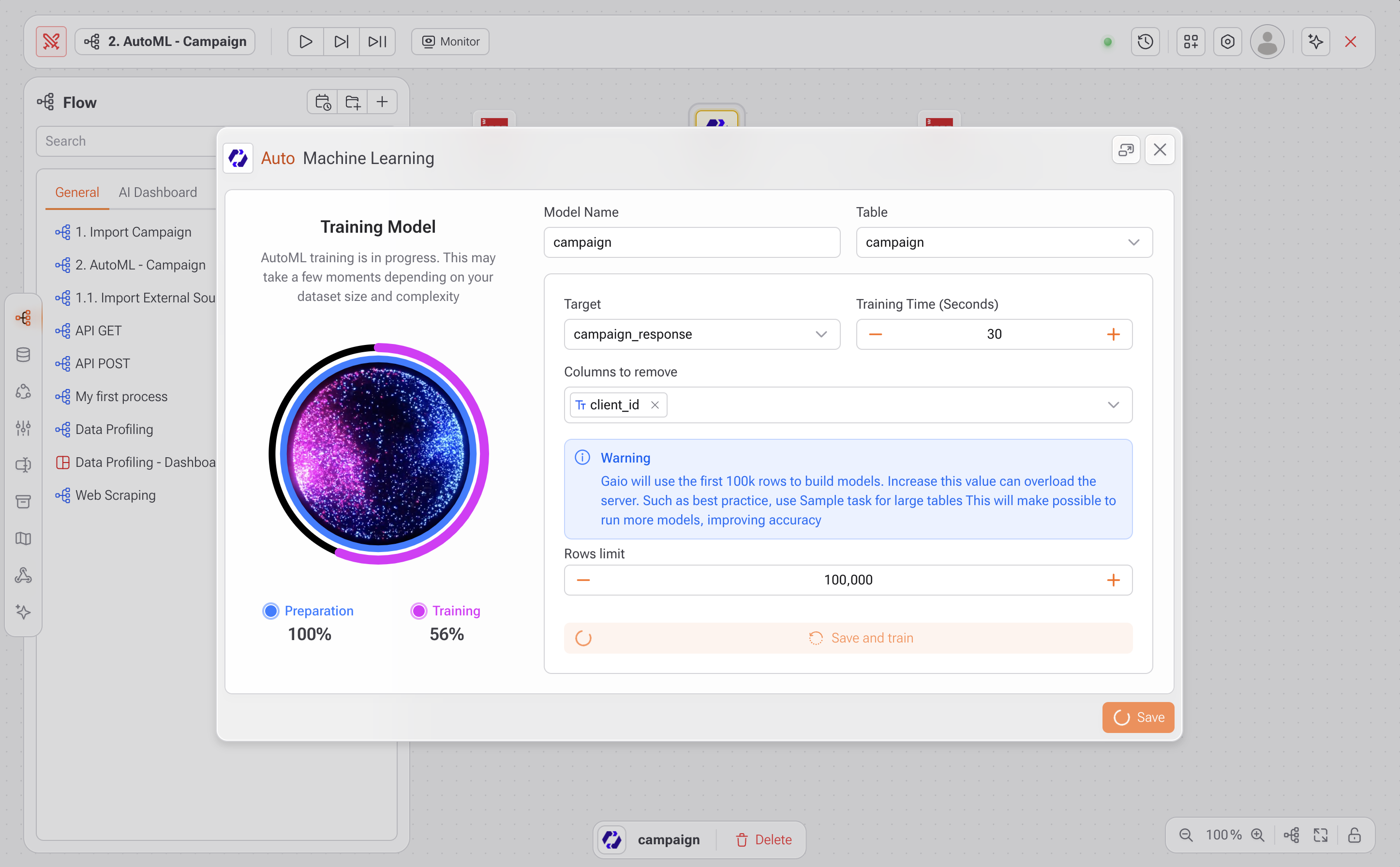Select the Data Profiling flow item
1400x867 pixels.
pyautogui.click(x=114, y=429)
